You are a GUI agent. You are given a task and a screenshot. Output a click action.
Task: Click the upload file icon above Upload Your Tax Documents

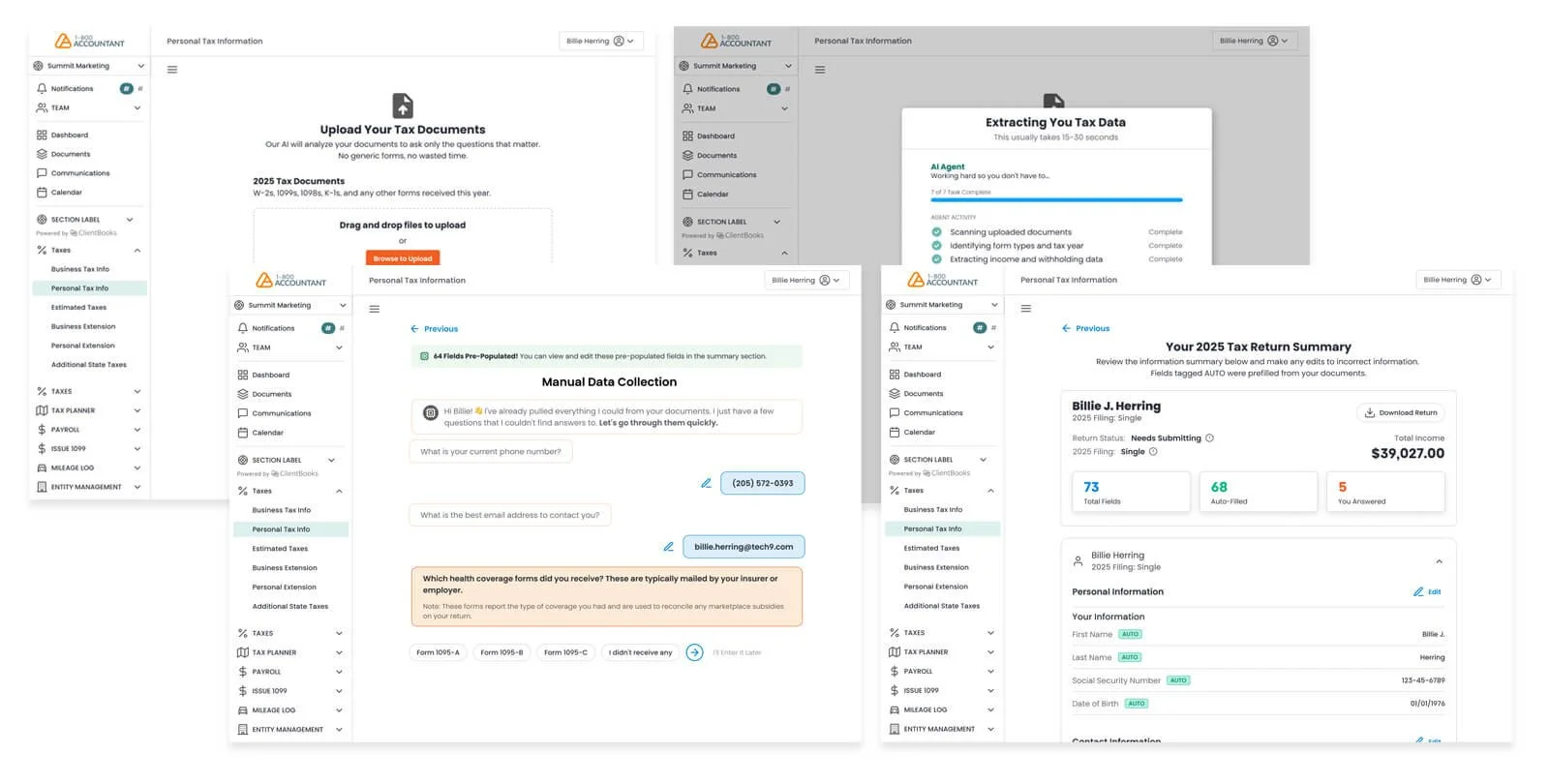403,106
